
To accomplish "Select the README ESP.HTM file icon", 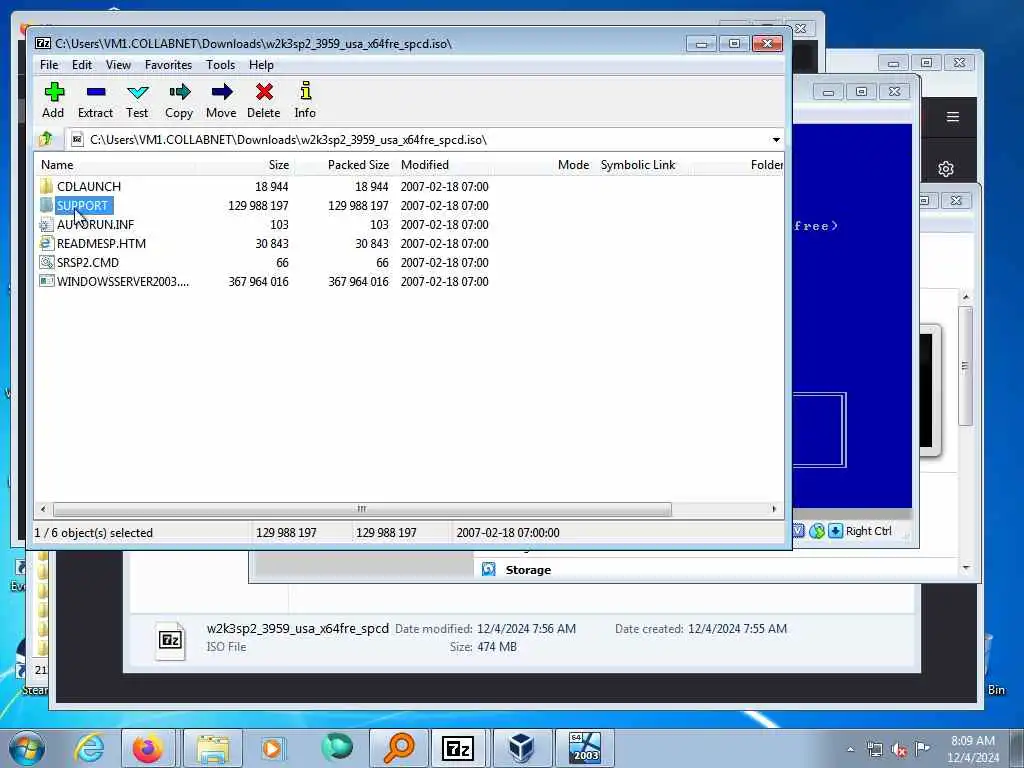I will pyautogui.click(x=46, y=244).
